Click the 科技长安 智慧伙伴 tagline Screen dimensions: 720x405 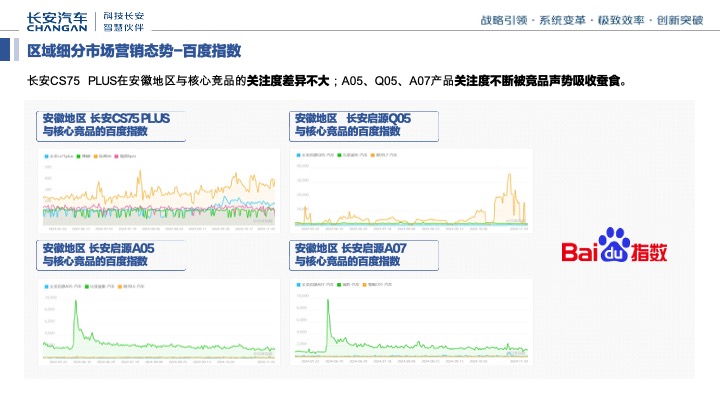coord(124,22)
